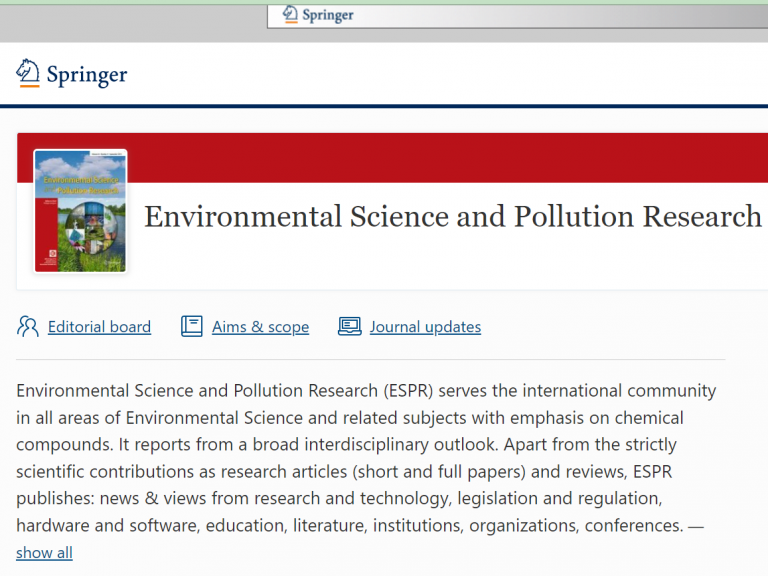Select the Springer browser tab
This screenshot has height=576, width=768.
(517, 16)
